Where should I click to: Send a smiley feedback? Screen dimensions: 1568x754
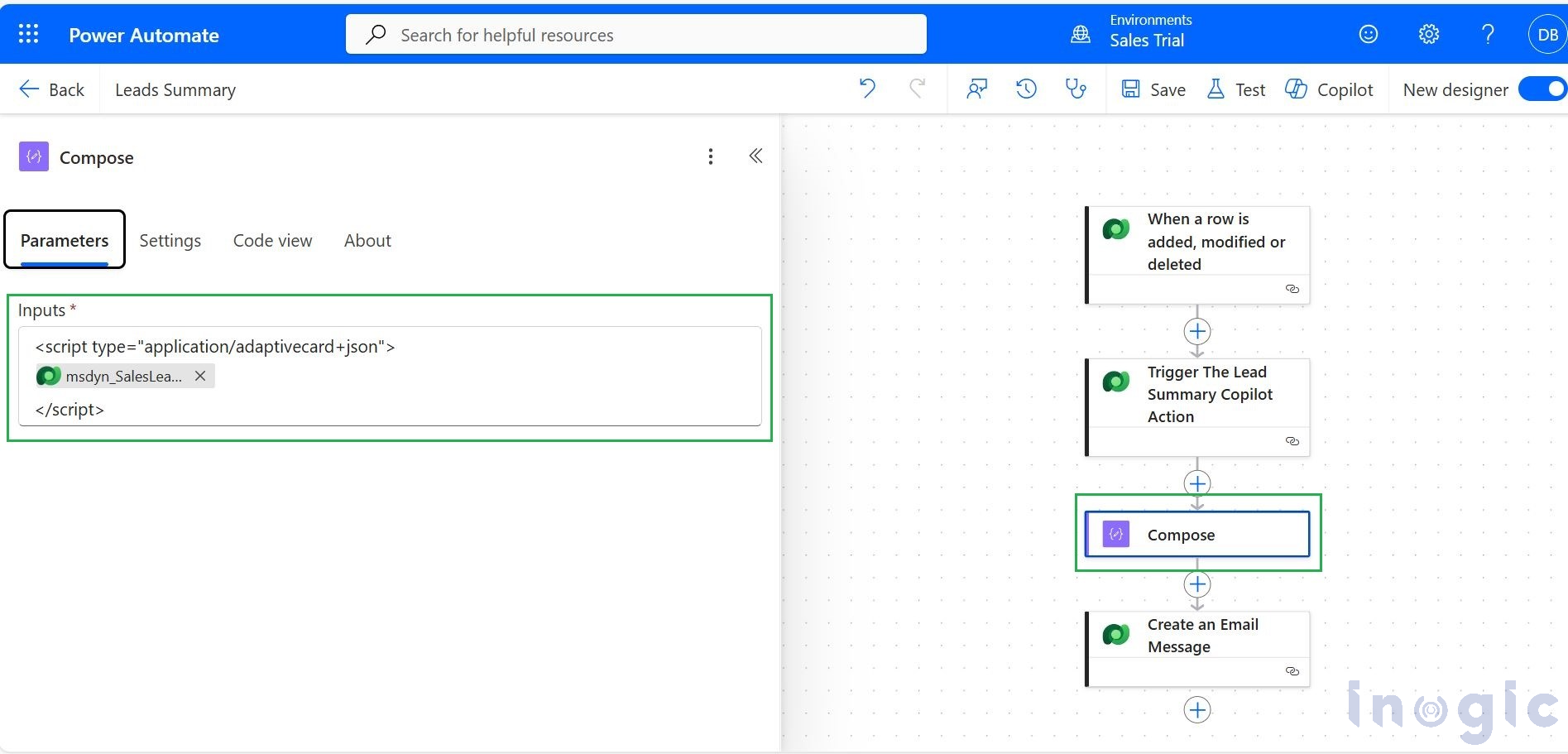click(1367, 34)
